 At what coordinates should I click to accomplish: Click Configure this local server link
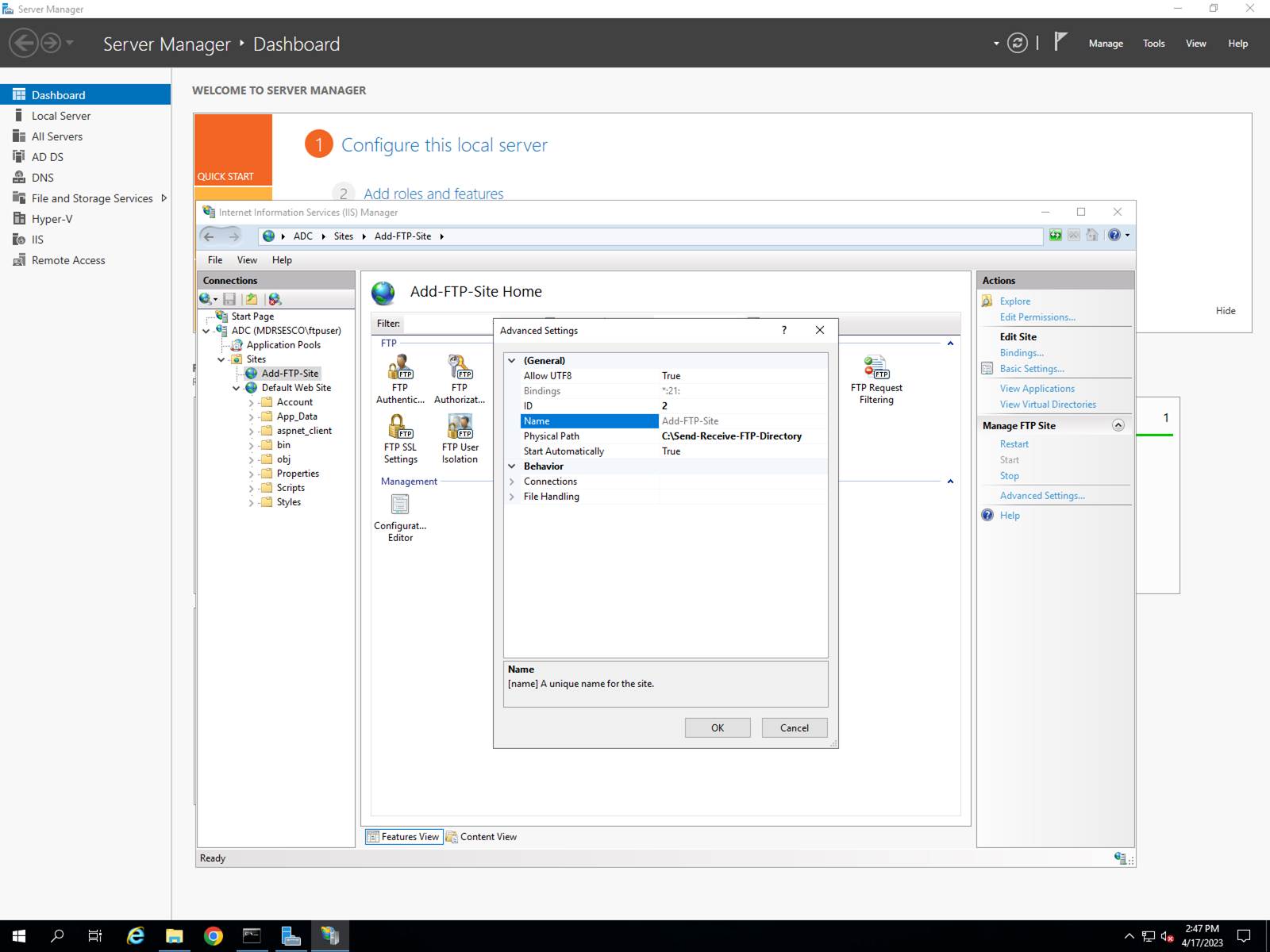point(444,145)
